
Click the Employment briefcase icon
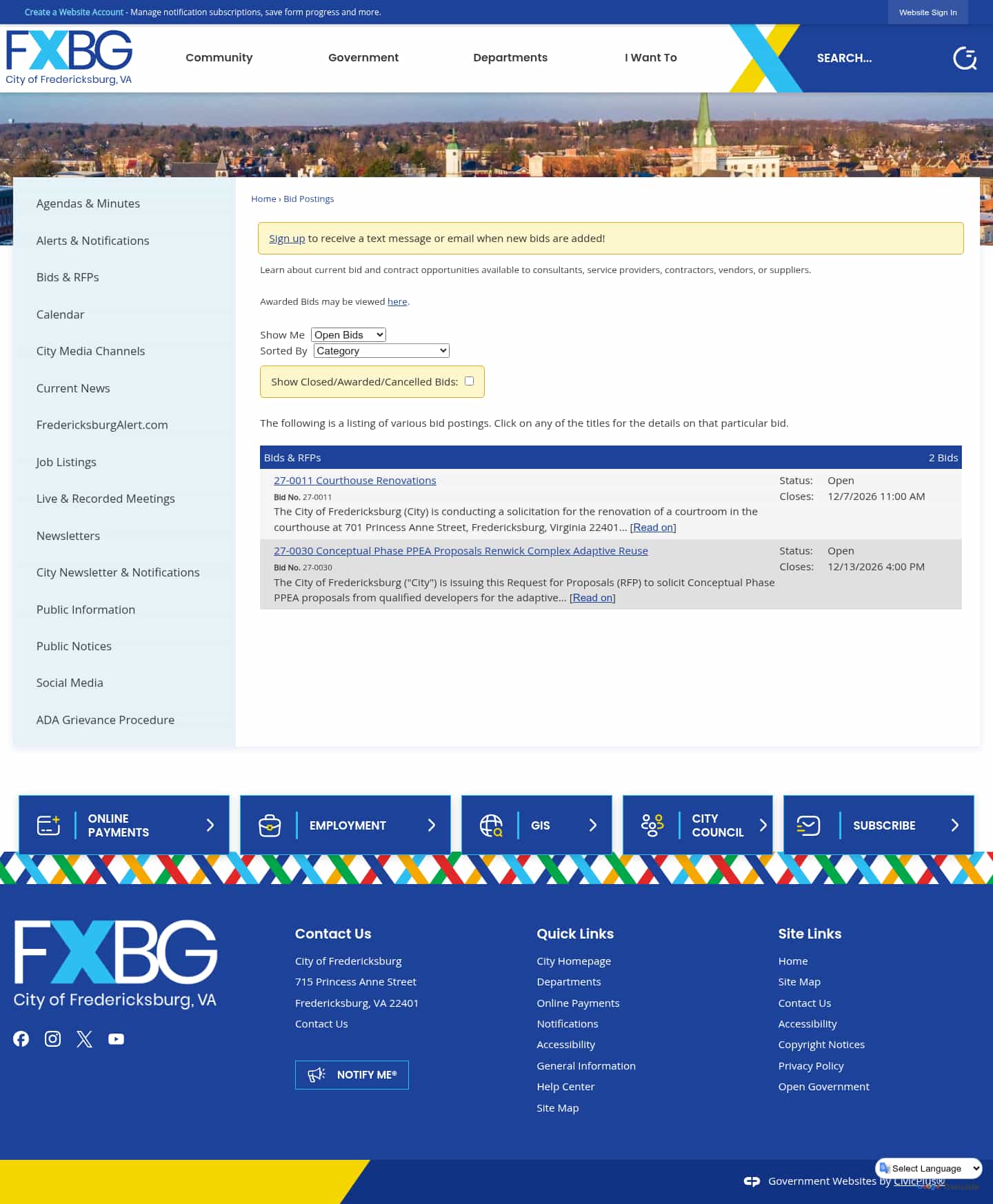pos(270,825)
